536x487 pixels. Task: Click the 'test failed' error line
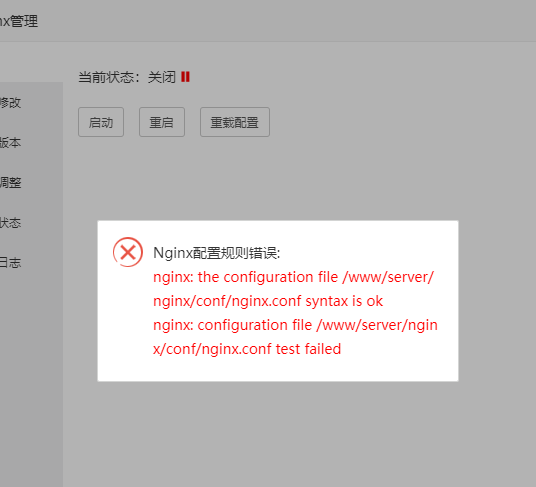[x=247, y=349]
